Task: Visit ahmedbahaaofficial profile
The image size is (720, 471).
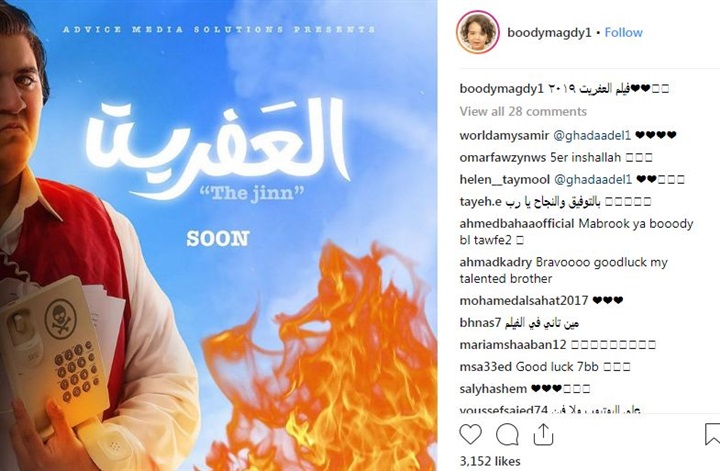Action: tap(517, 224)
